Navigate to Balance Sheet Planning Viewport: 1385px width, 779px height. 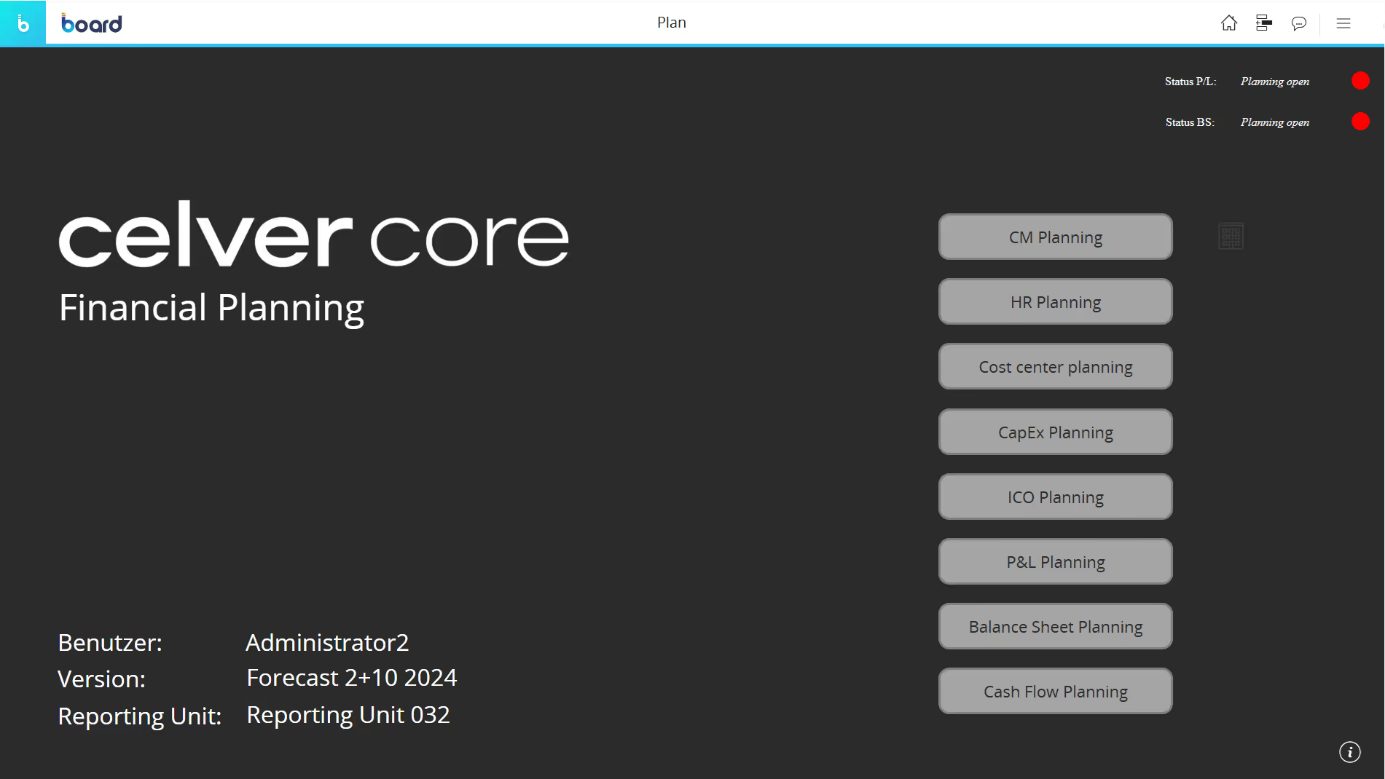[x=1055, y=627]
